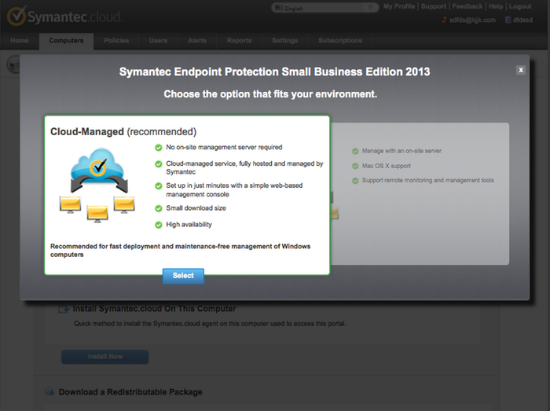
Task: Open the Users tab
Action: click(x=158, y=41)
